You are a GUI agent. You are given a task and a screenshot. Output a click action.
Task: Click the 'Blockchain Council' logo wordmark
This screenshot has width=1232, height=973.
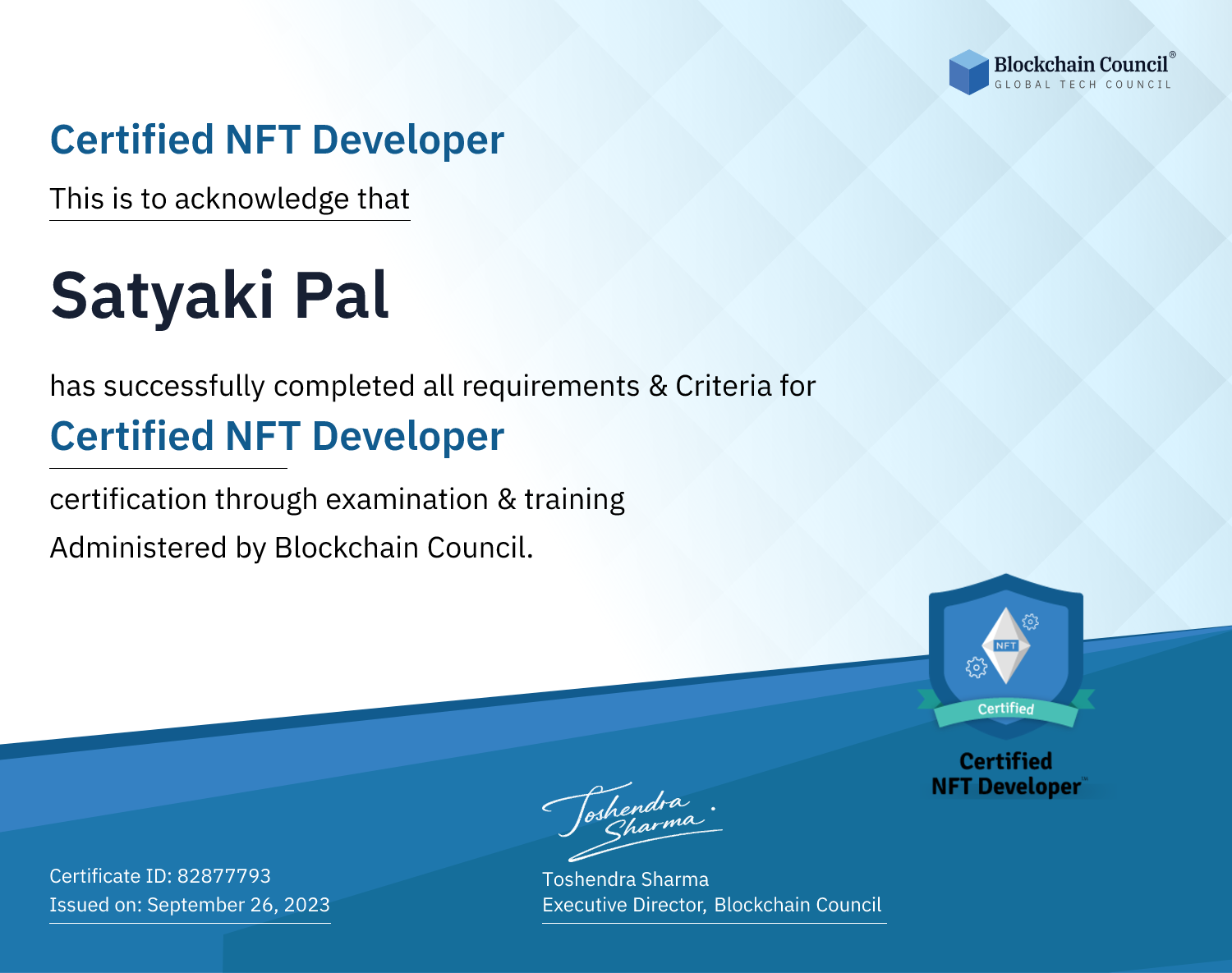[1081, 64]
